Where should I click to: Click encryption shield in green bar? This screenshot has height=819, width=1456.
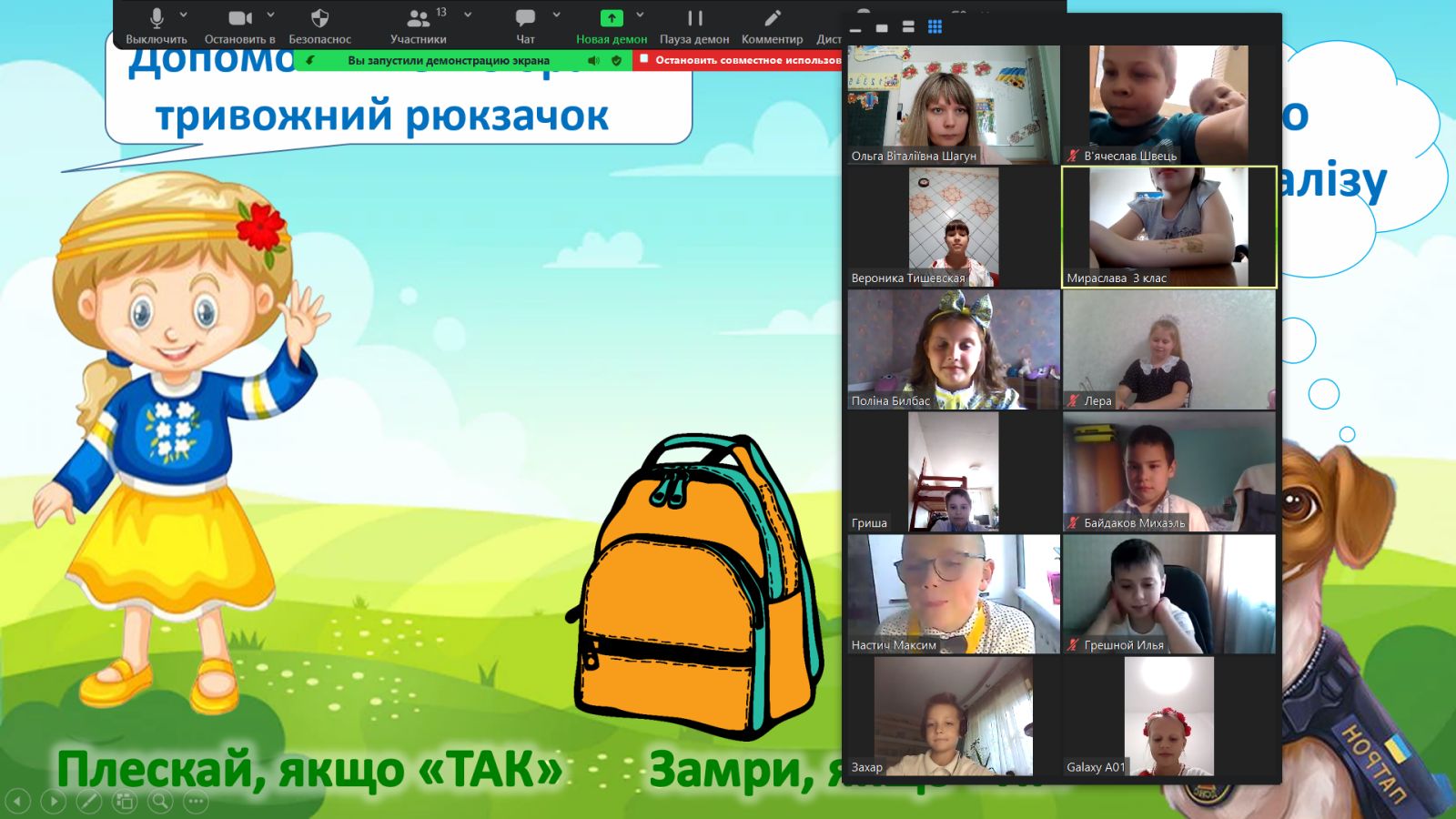617,60
